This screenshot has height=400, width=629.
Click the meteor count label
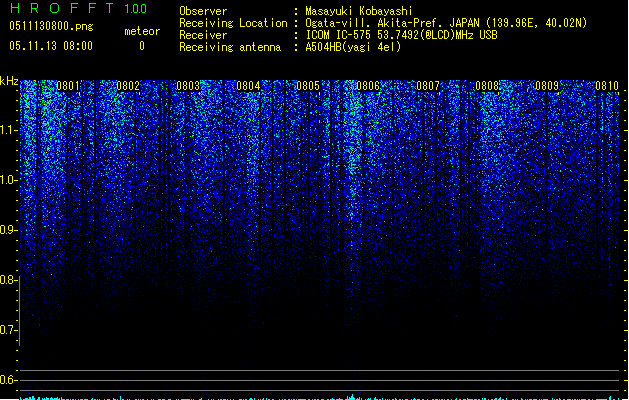[x=142, y=31]
